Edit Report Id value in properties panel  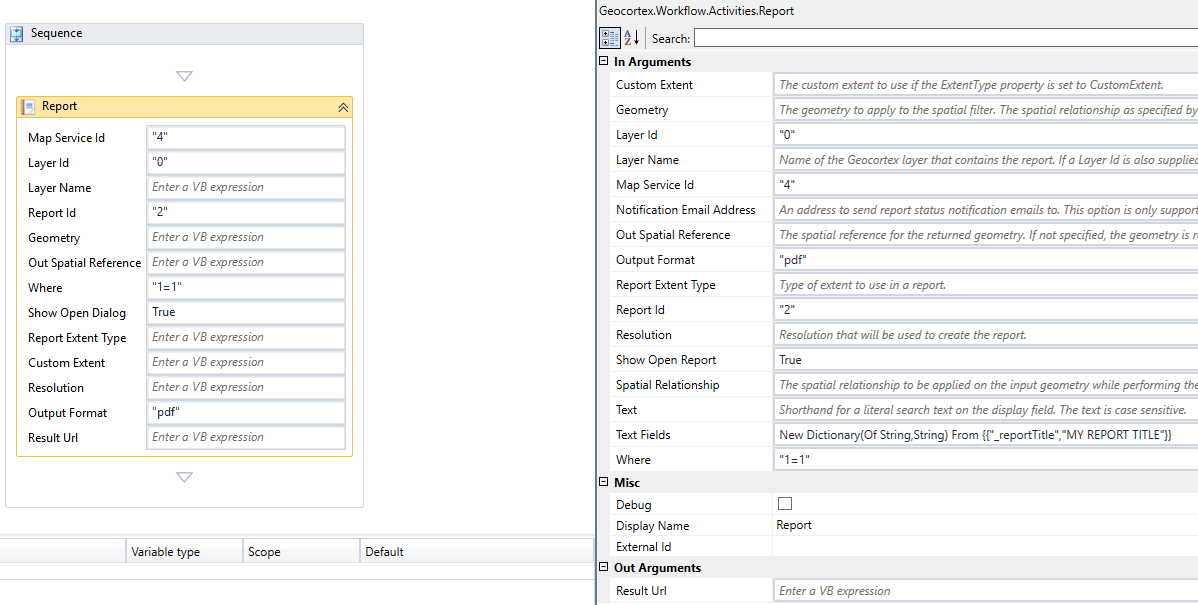coord(986,309)
